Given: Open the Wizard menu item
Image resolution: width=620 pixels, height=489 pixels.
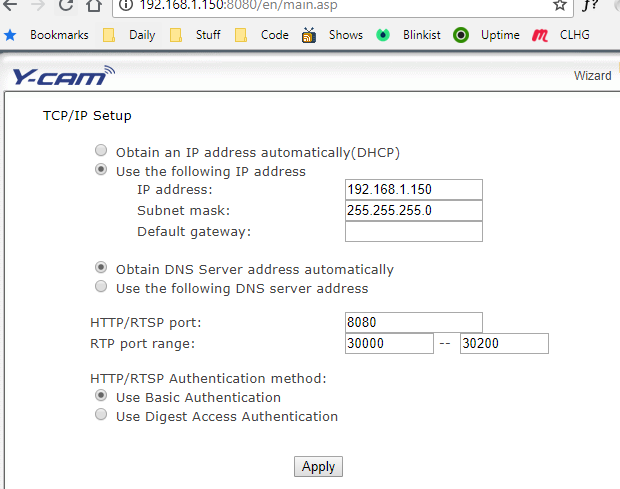Looking at the screenshot, I should click(592, 76).
